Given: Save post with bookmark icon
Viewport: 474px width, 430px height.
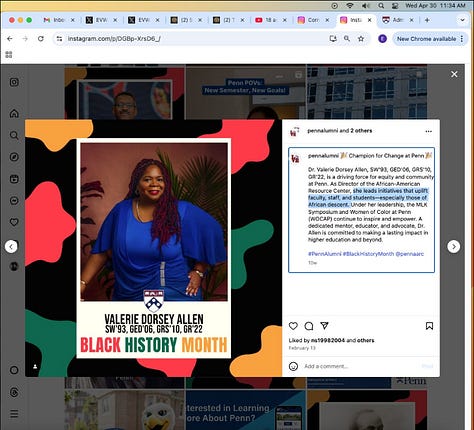Looking at the screenshot, I should click(429, 326).
